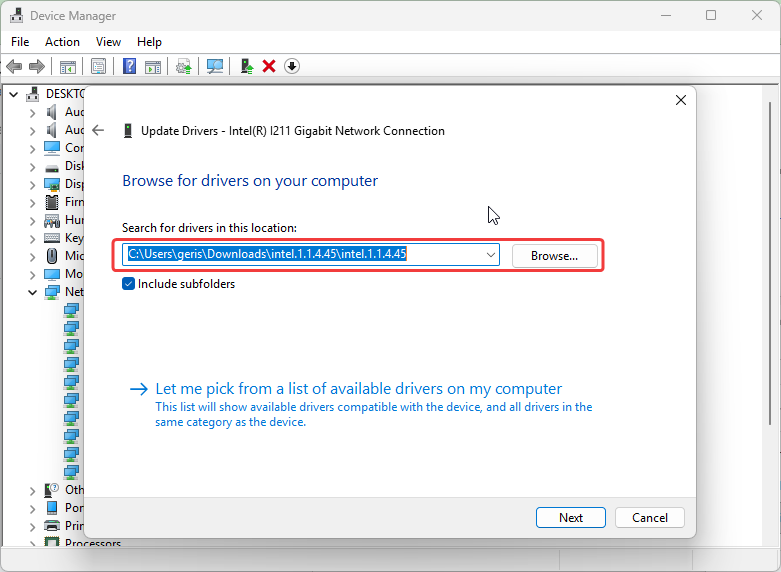Image resolution: width=781 pixels, height=572 pixels.
Task: Click into the driver location path field
Action: pos(300,255)
